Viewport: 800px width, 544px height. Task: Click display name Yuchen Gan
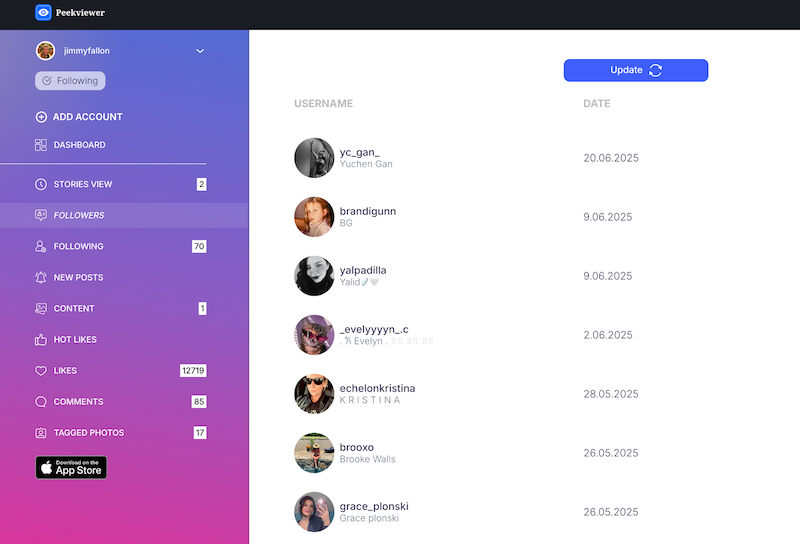point(366,164)
